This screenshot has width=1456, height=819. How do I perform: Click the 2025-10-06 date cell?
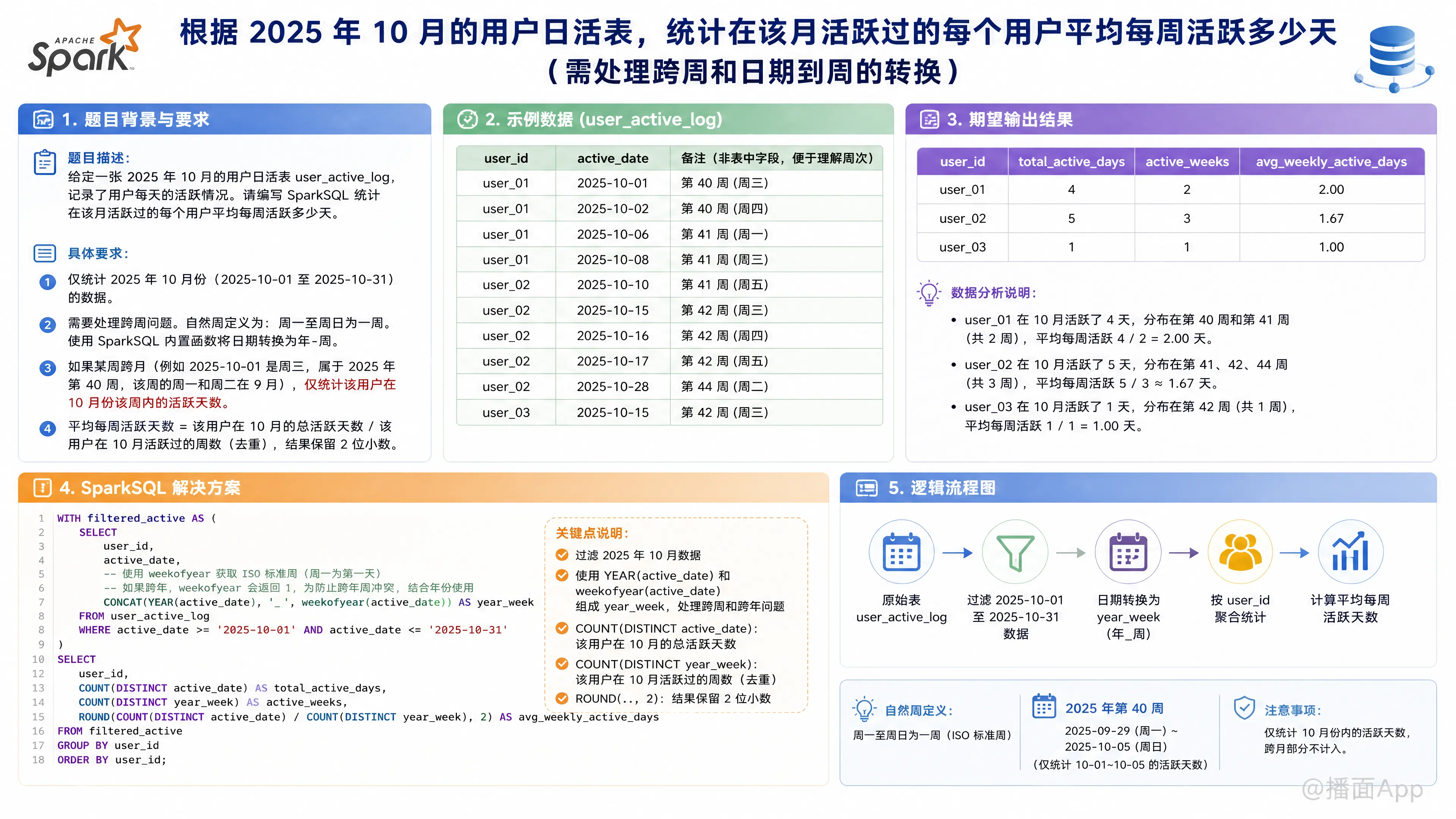point(613,234)
